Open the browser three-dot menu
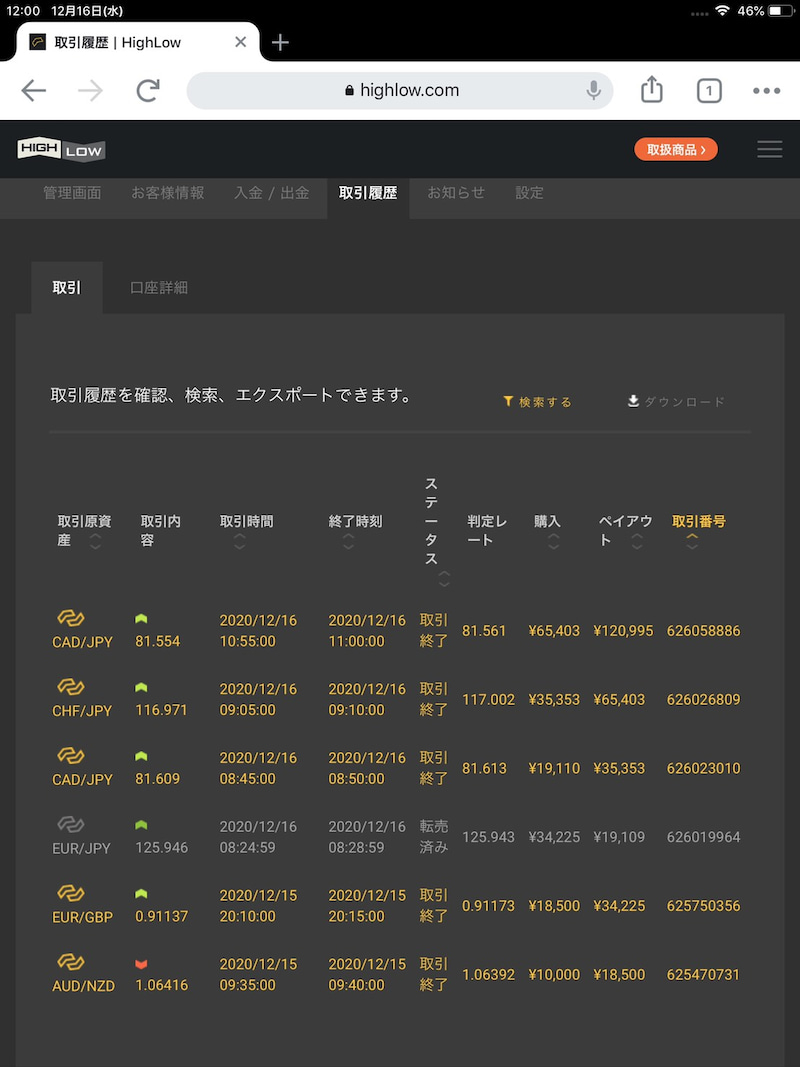The width and height of the screenshot is (800, 1067). point(767,91)
